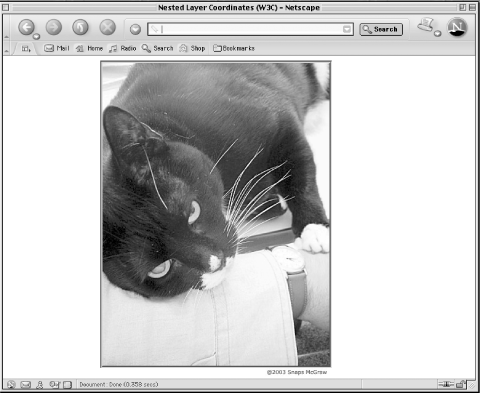The height and width of the screenshot is (393, 481).
Task: Click the Netscape N logo throbber
Action: [x=457, y=27]
